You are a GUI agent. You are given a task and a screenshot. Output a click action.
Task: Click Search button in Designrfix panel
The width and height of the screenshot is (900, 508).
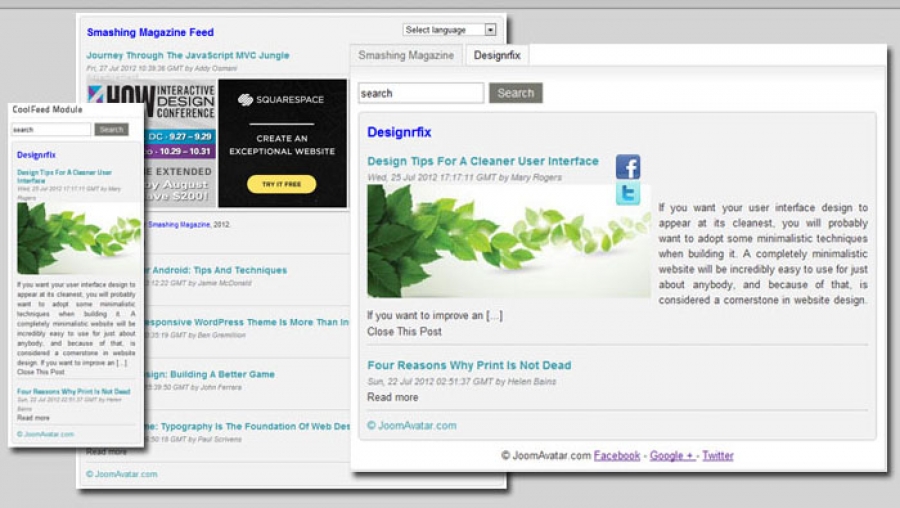515,93
